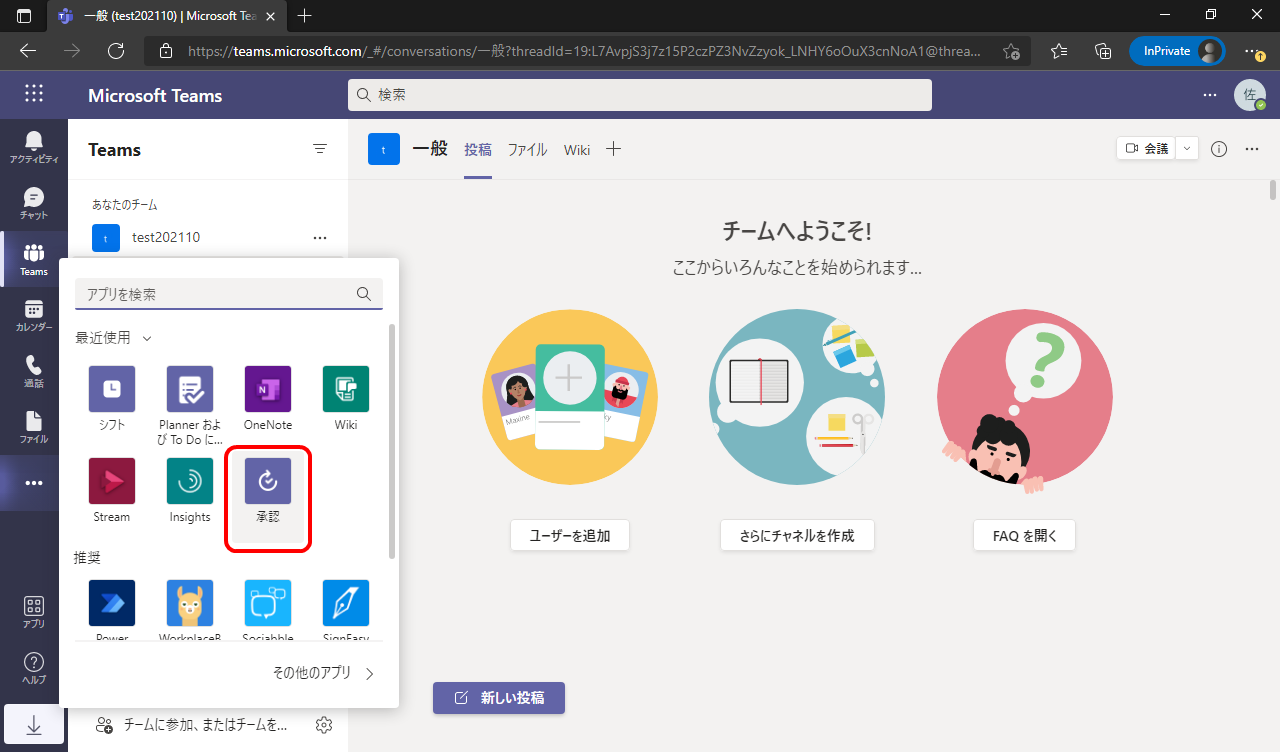
Task: Select the SignEasy app
Action: coord(346,610)
